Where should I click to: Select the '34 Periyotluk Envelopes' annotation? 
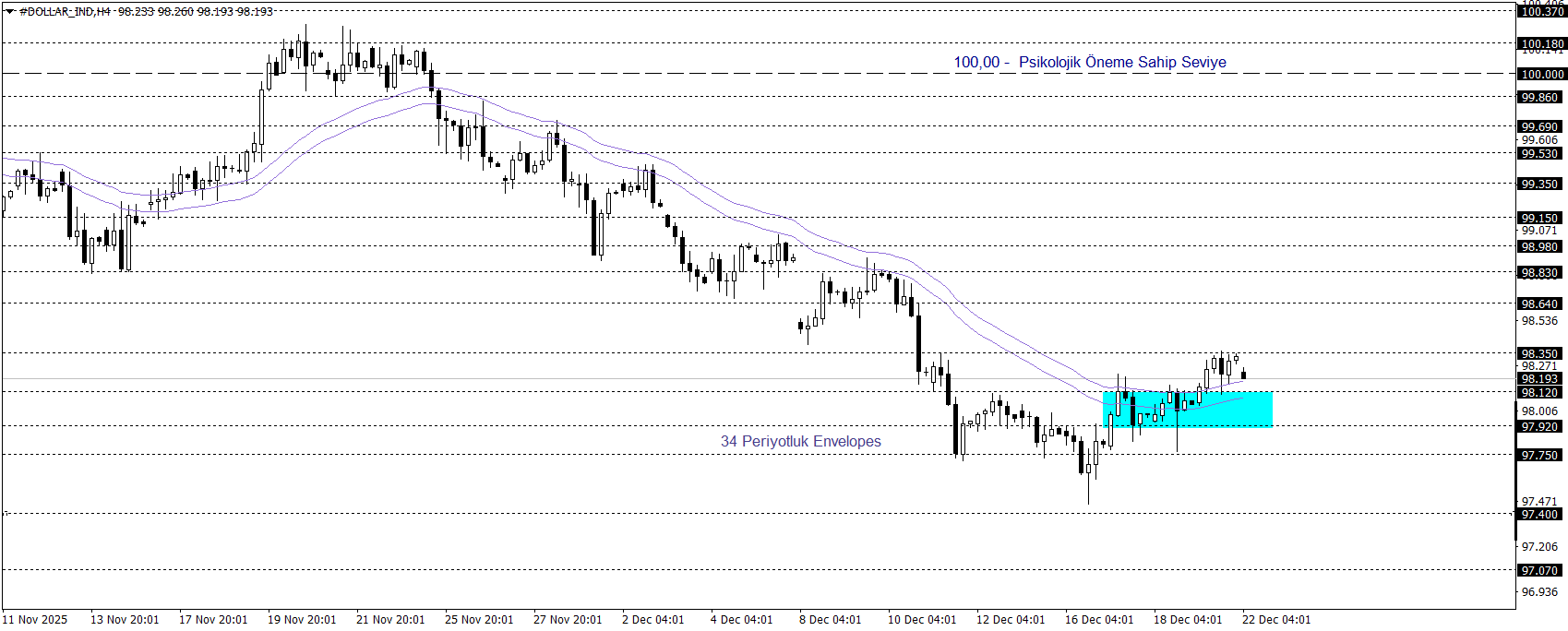coord(800,442)
